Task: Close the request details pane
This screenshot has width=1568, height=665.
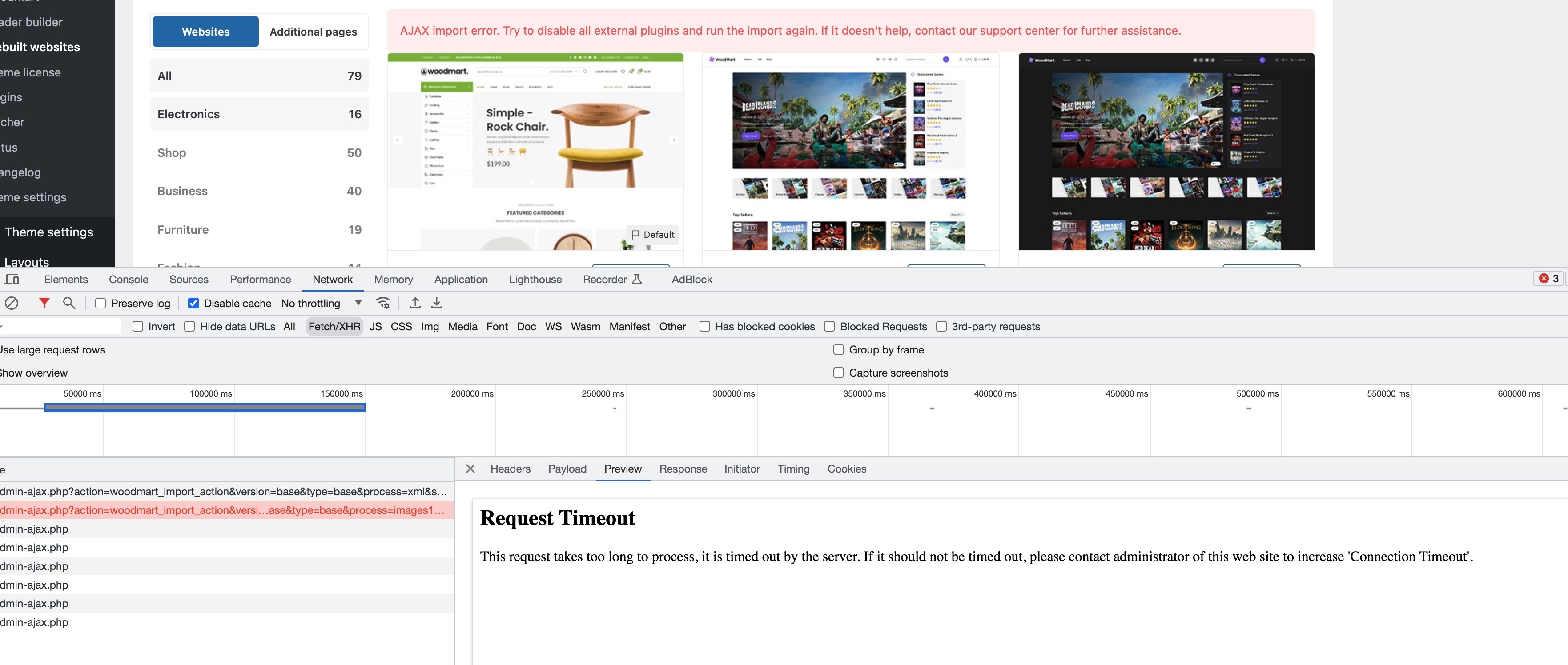Action: [470, 469]
